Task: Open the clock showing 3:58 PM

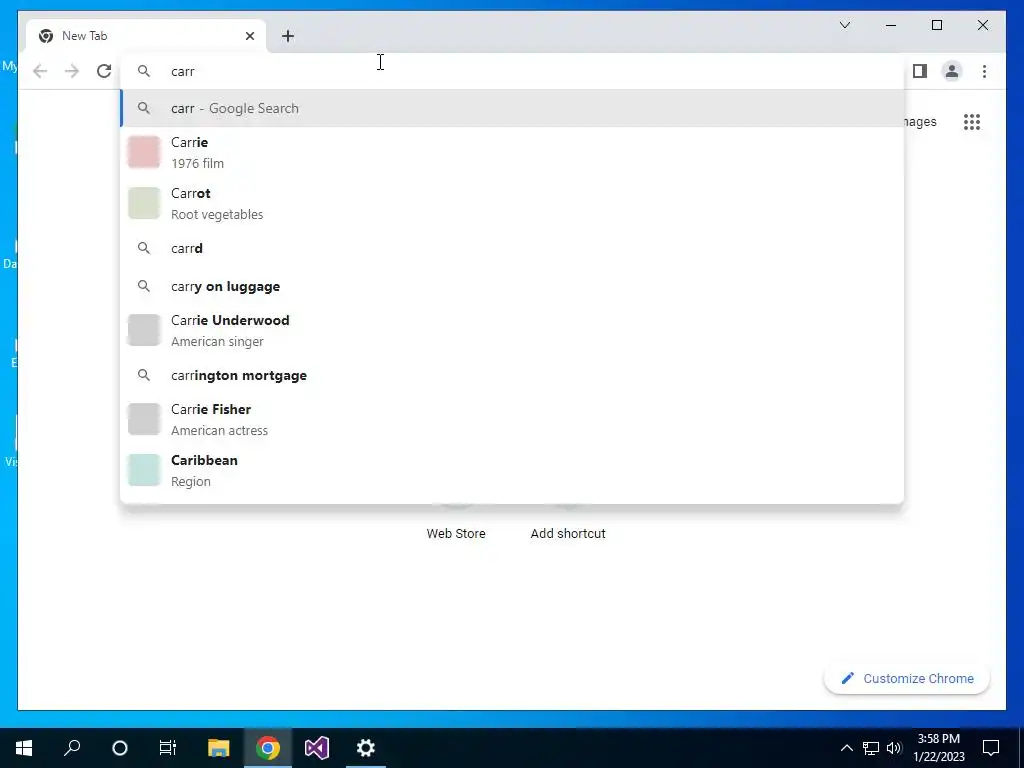Action: (938, 748)
